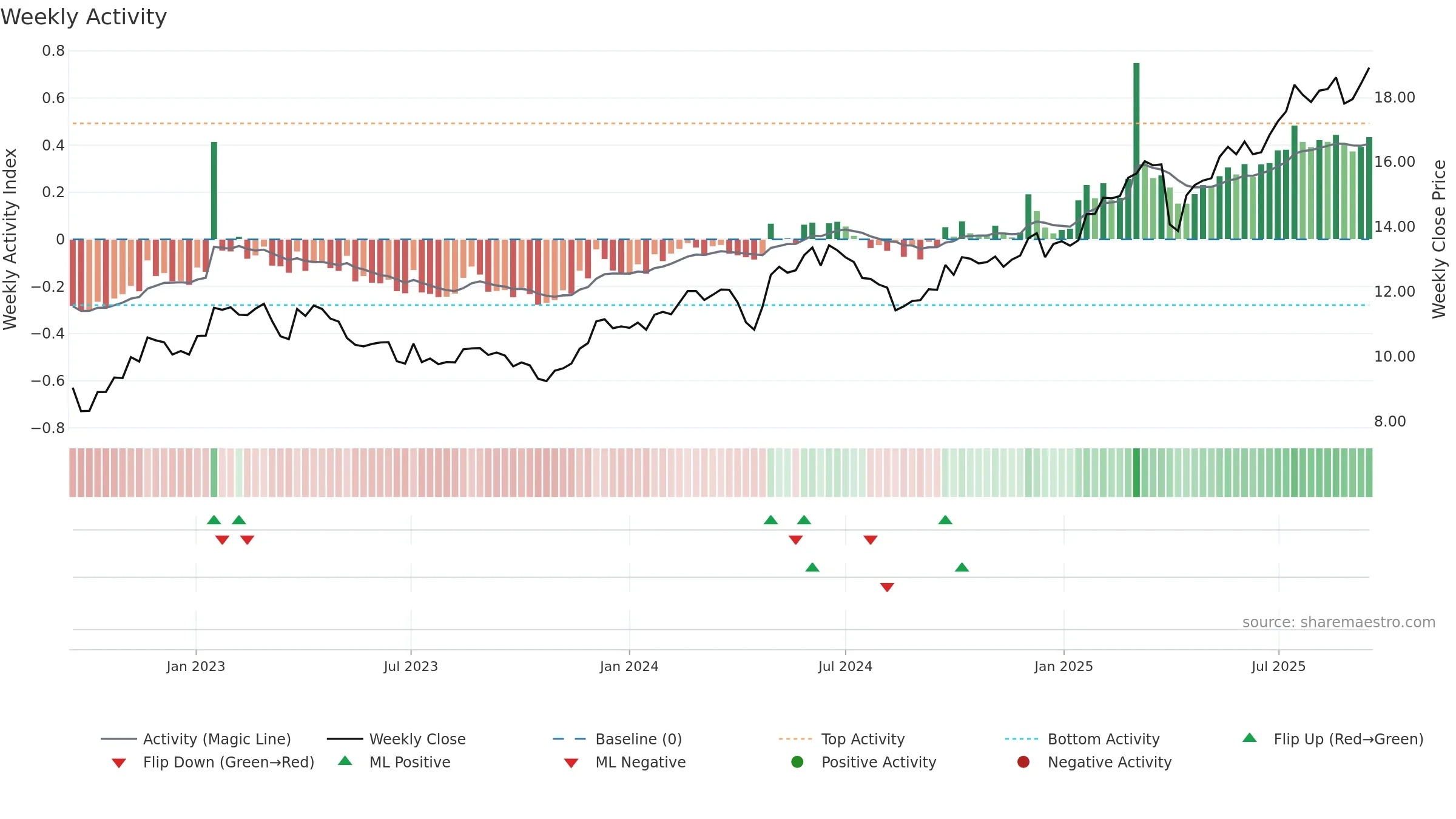
Task: Select the green spike bar in January 2023
Action: coord(214,190)
